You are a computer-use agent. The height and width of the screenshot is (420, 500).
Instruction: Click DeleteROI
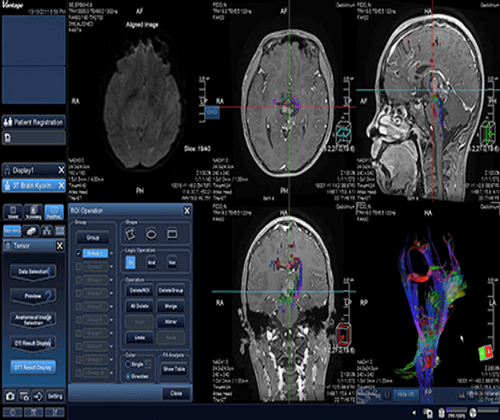pos(139,291)
